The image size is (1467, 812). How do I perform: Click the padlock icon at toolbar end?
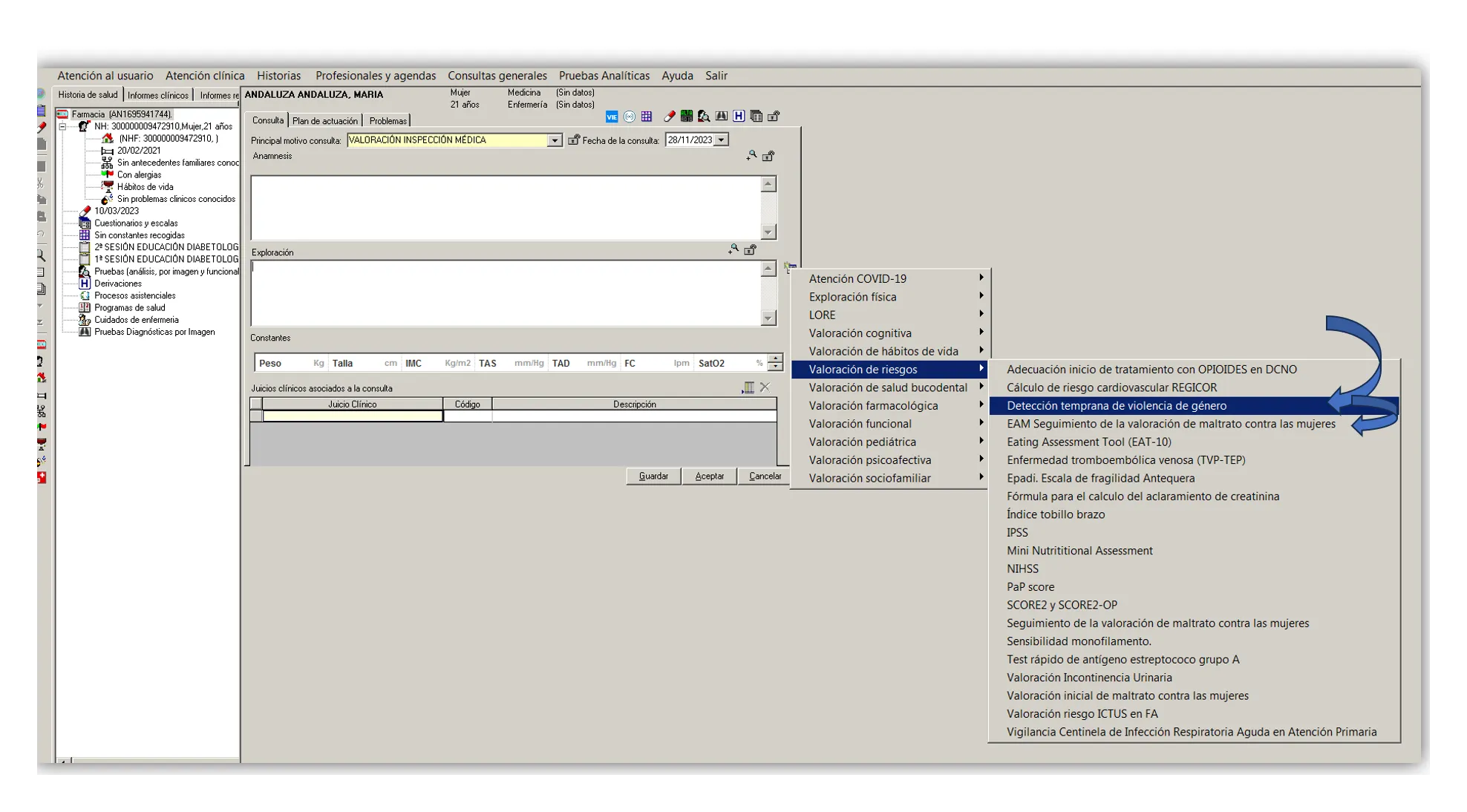pos(774,117)
